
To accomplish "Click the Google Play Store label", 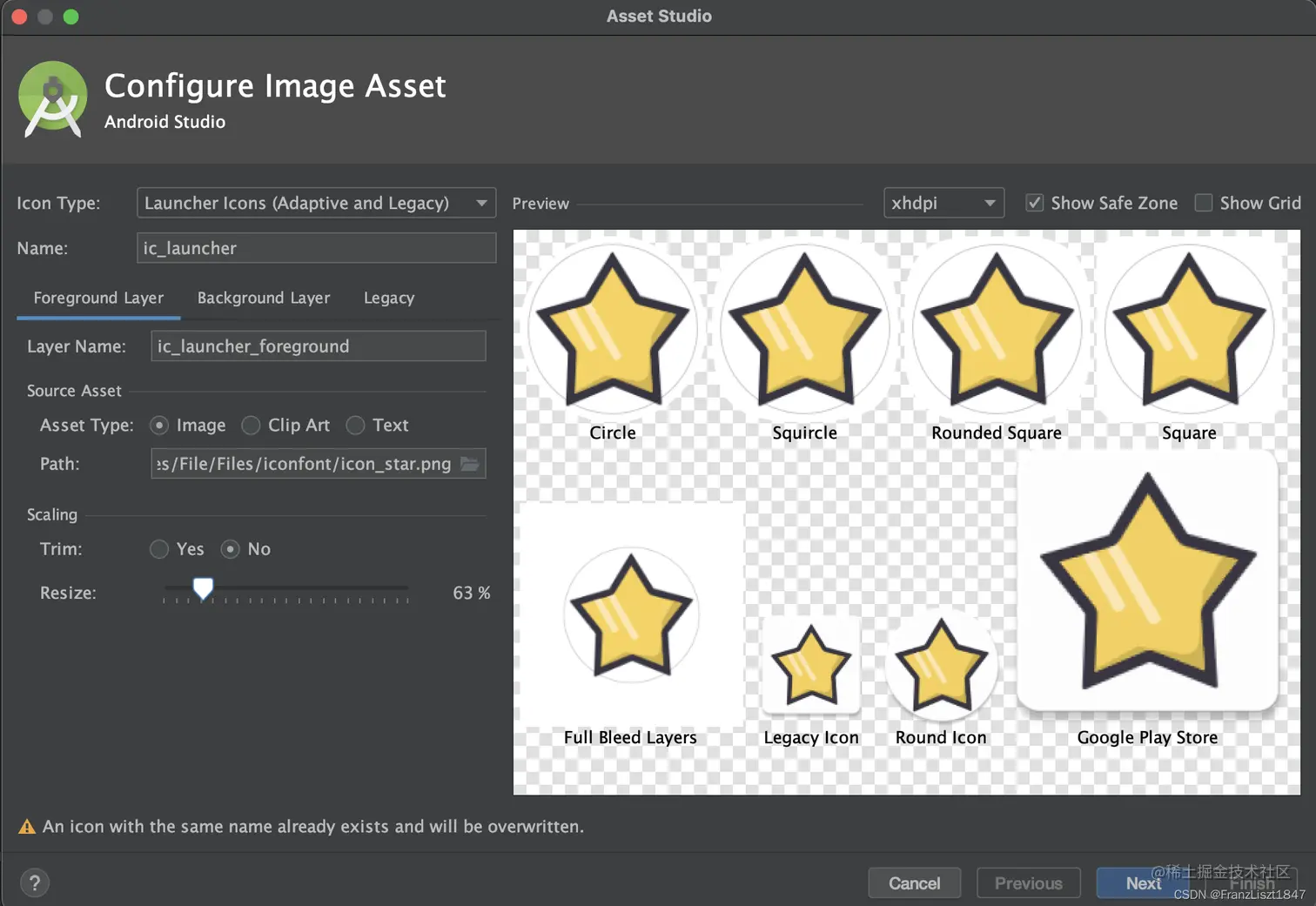I will [x=1147, y=737].
